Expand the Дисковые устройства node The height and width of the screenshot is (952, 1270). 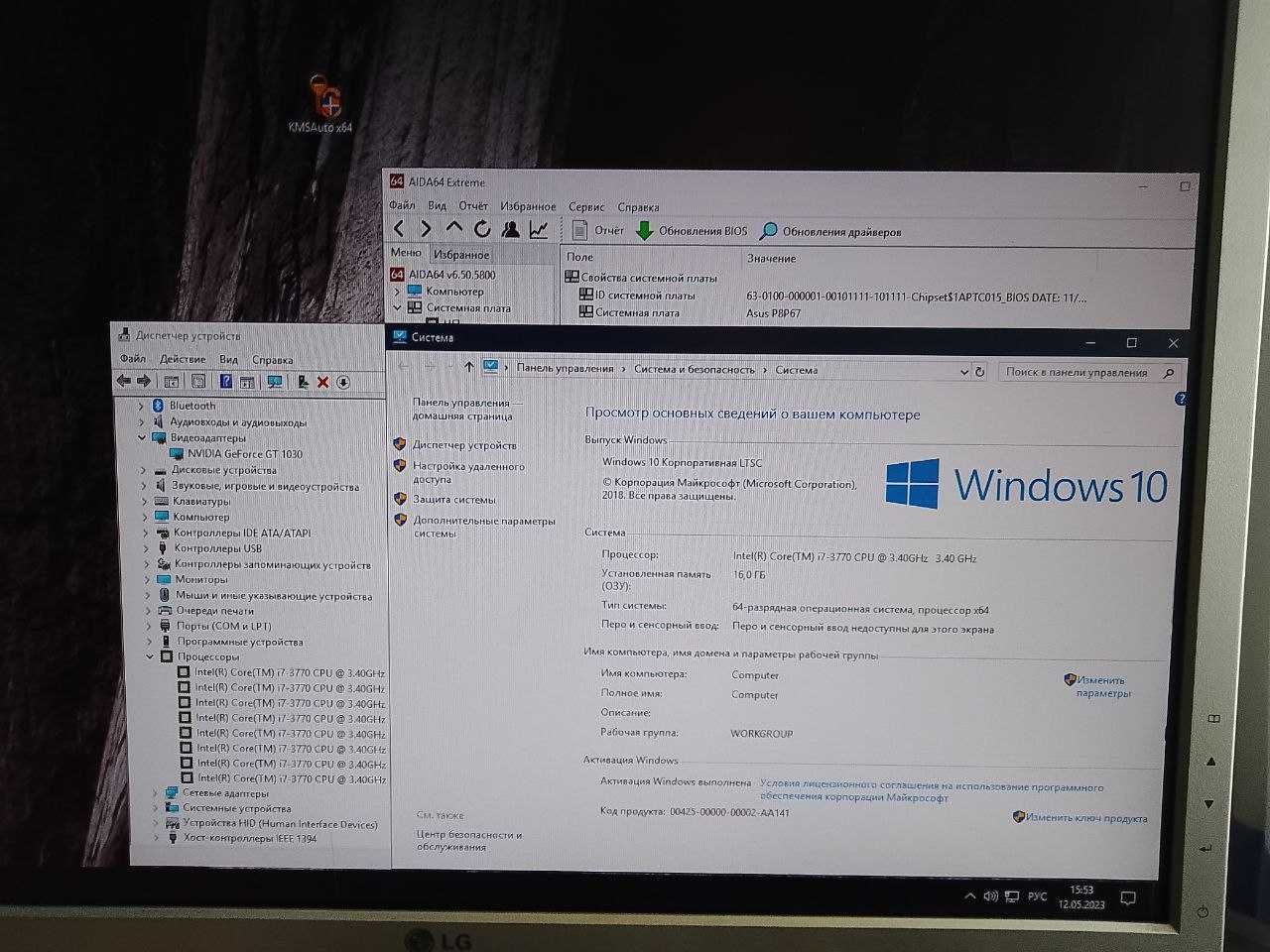(143, 470)
